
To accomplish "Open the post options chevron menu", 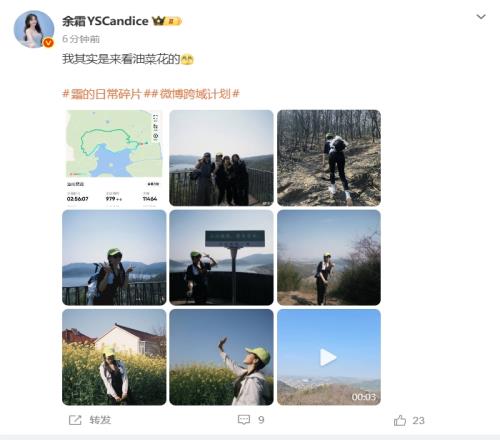I will click(x=481, y=17).
